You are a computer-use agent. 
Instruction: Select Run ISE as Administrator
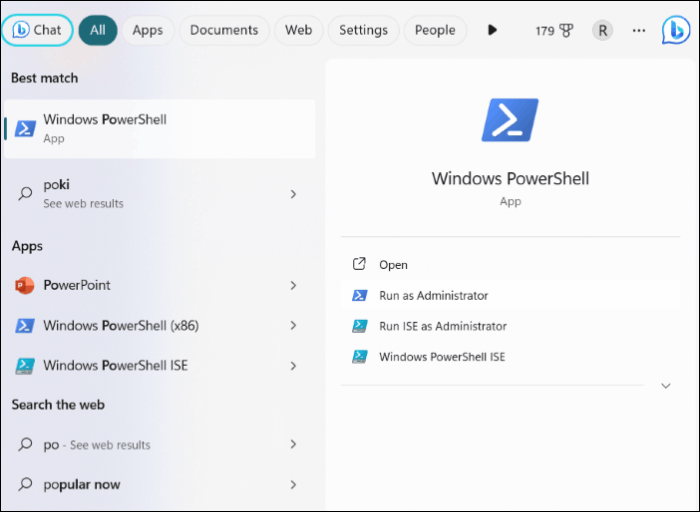pos(442,326)
